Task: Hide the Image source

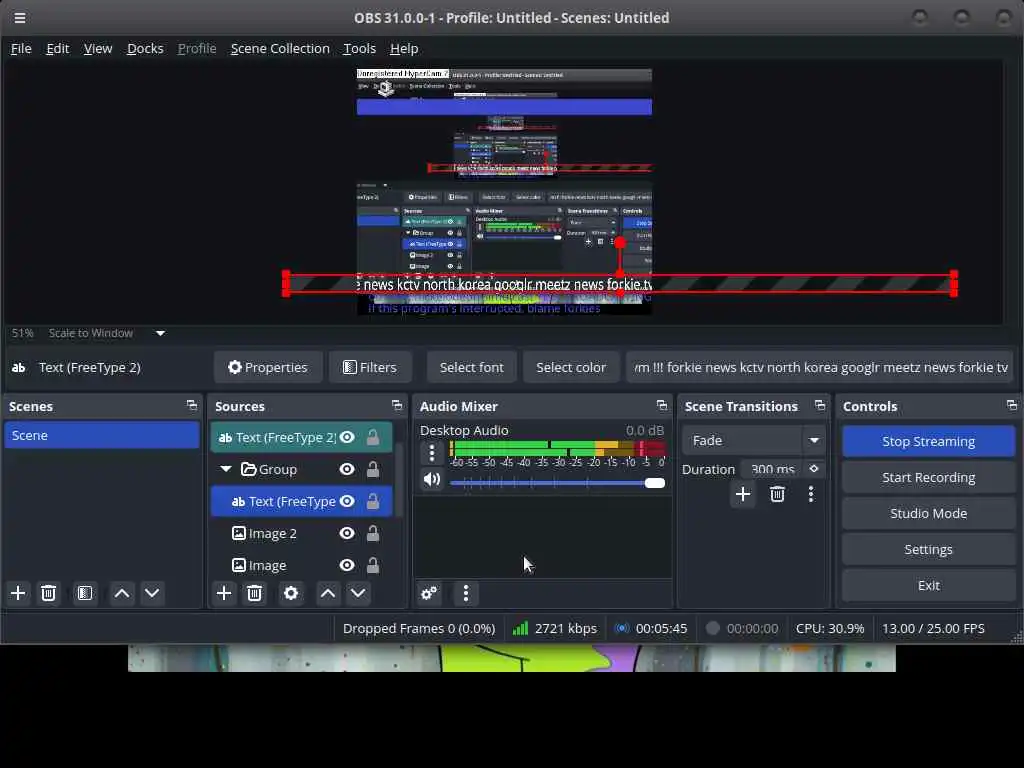Action: [347, 565]
